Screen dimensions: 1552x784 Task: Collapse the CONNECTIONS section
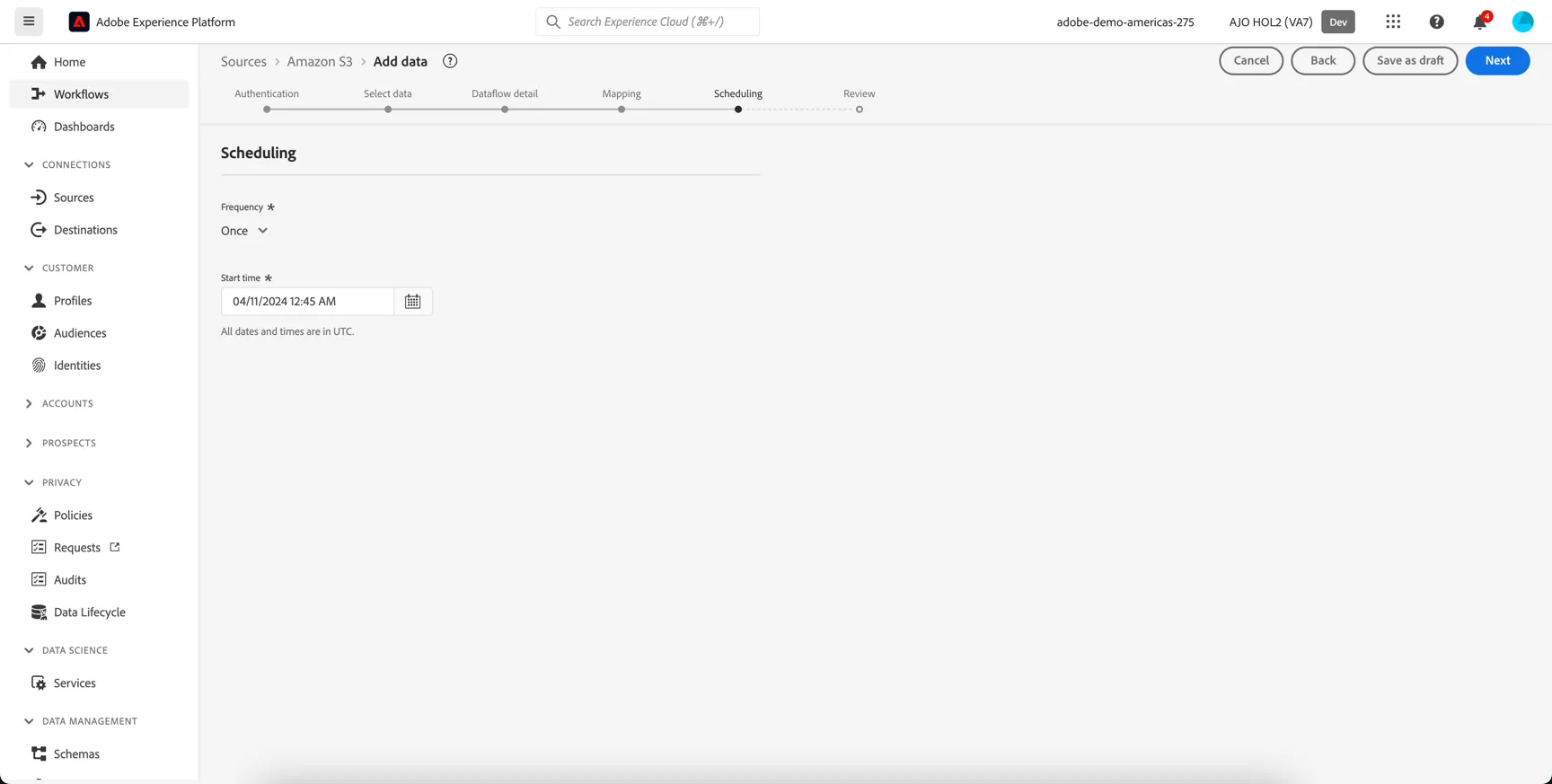(67, 165)
